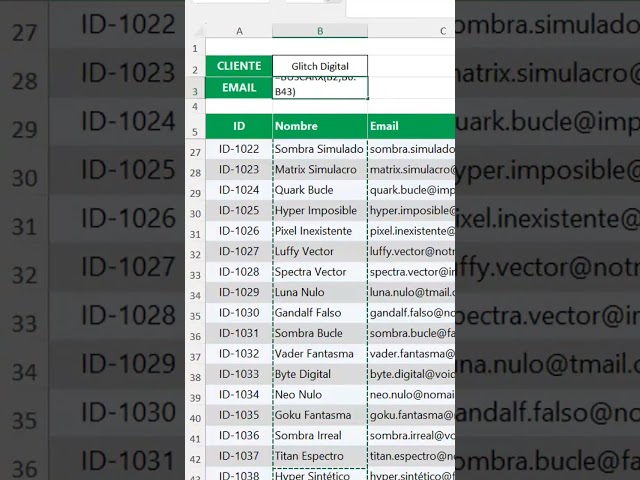The height and width of the screenshot is (480, 640).
Task: Click email cell starting matrix.simulacro@
Action: [x=411, y=169]
